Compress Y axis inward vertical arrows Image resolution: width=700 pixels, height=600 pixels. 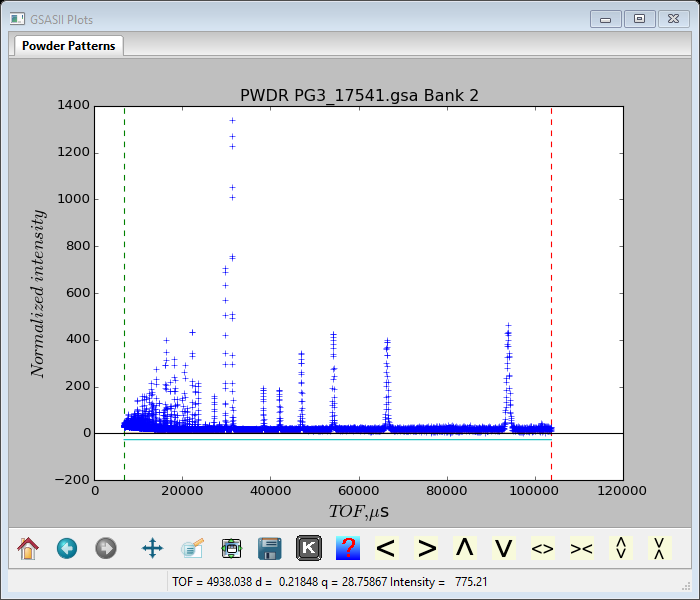pyautogui.click(x=659, y=548)
